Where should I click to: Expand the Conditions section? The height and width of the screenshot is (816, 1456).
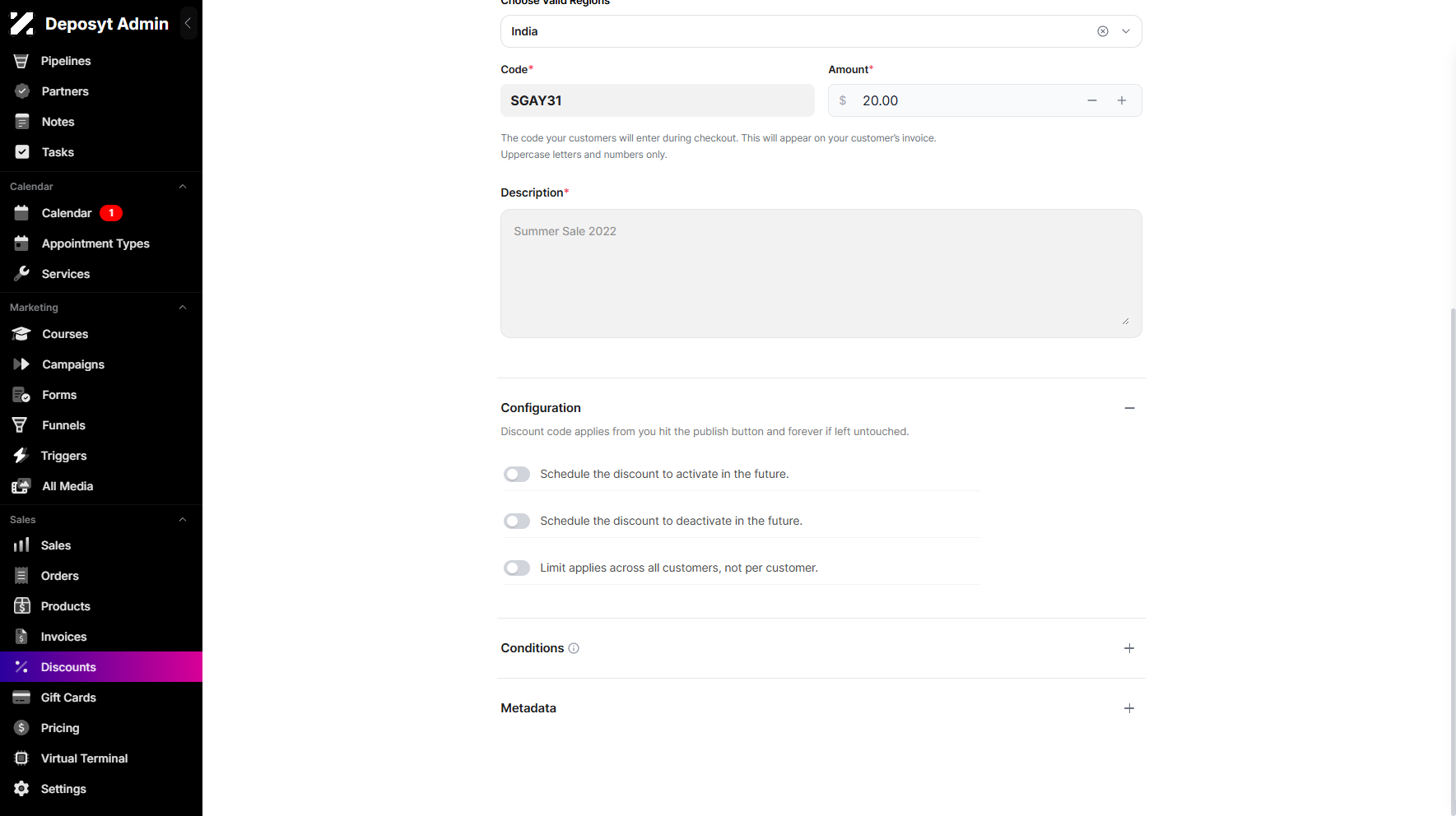tap(1129, 648)
